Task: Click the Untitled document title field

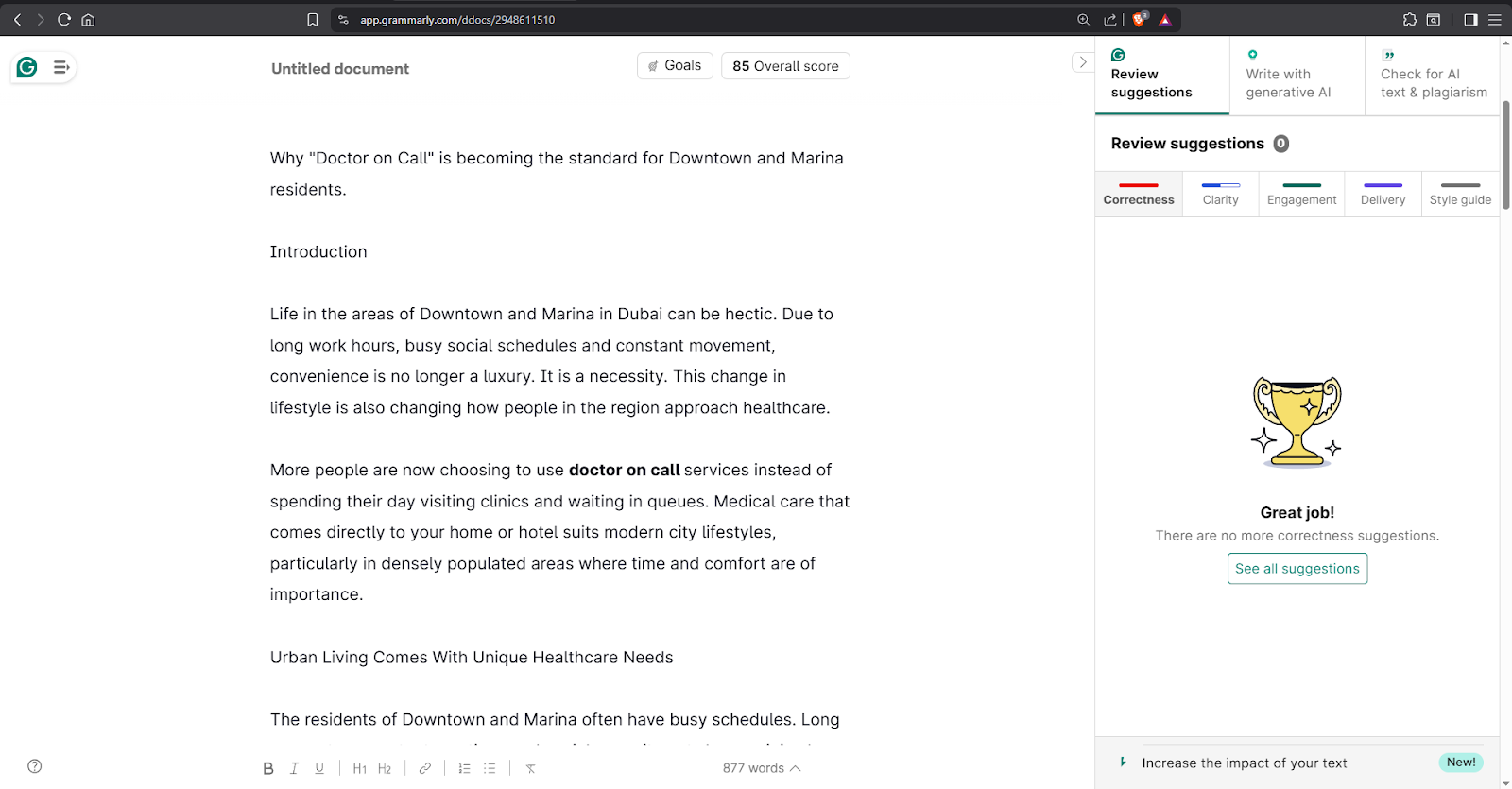Action: [340, 69]
